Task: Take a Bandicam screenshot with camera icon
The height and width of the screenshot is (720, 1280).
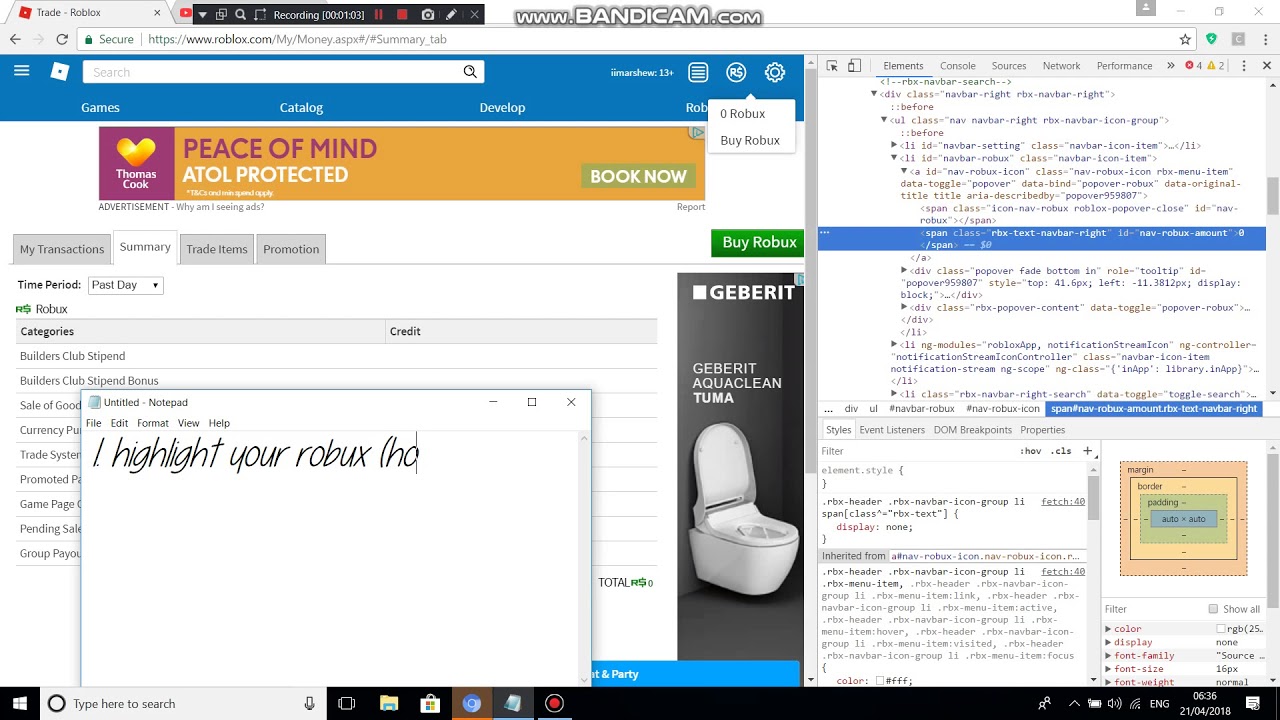Action: tap(428, 14)
